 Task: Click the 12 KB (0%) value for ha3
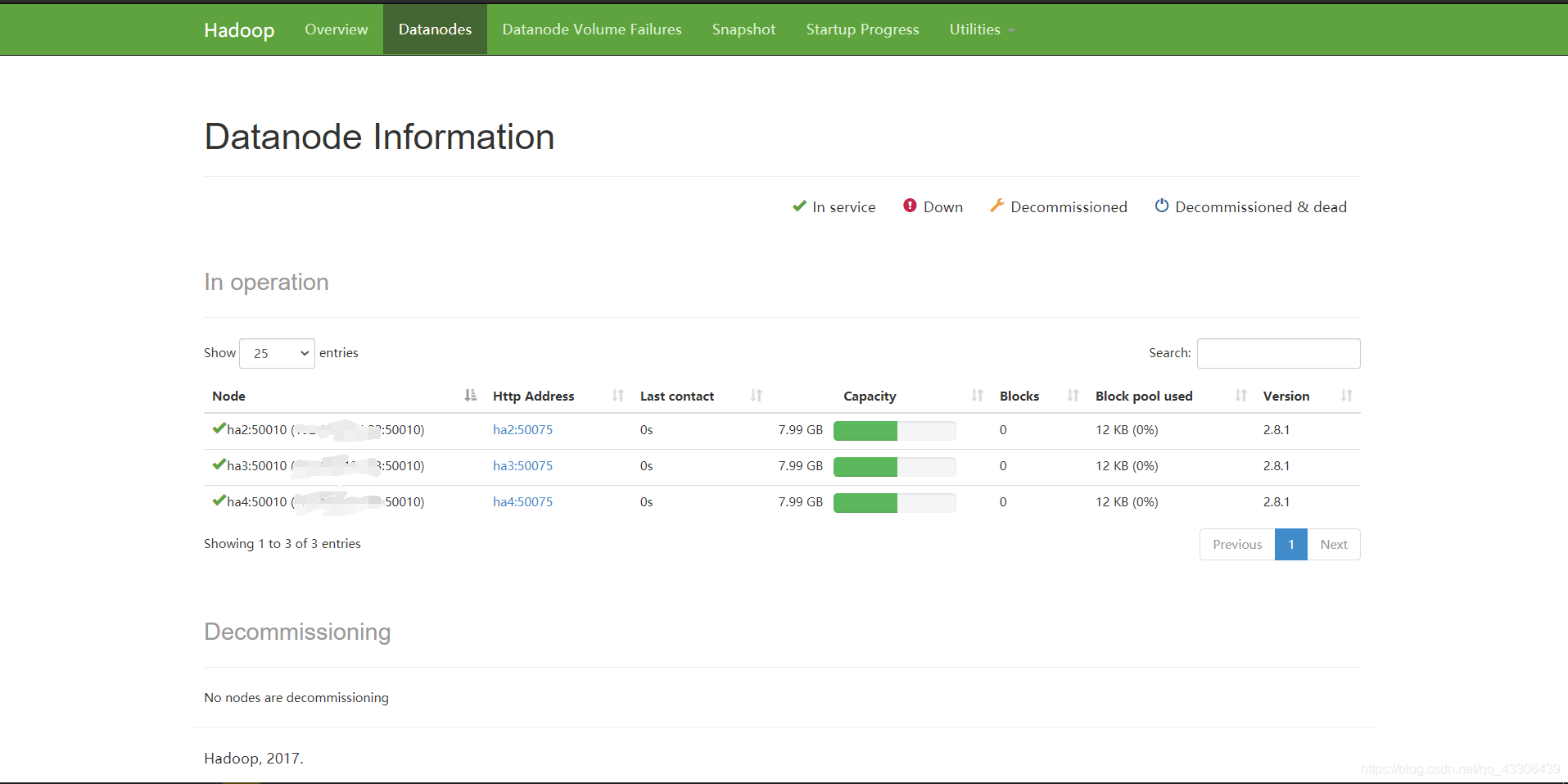coord(1127,466)
